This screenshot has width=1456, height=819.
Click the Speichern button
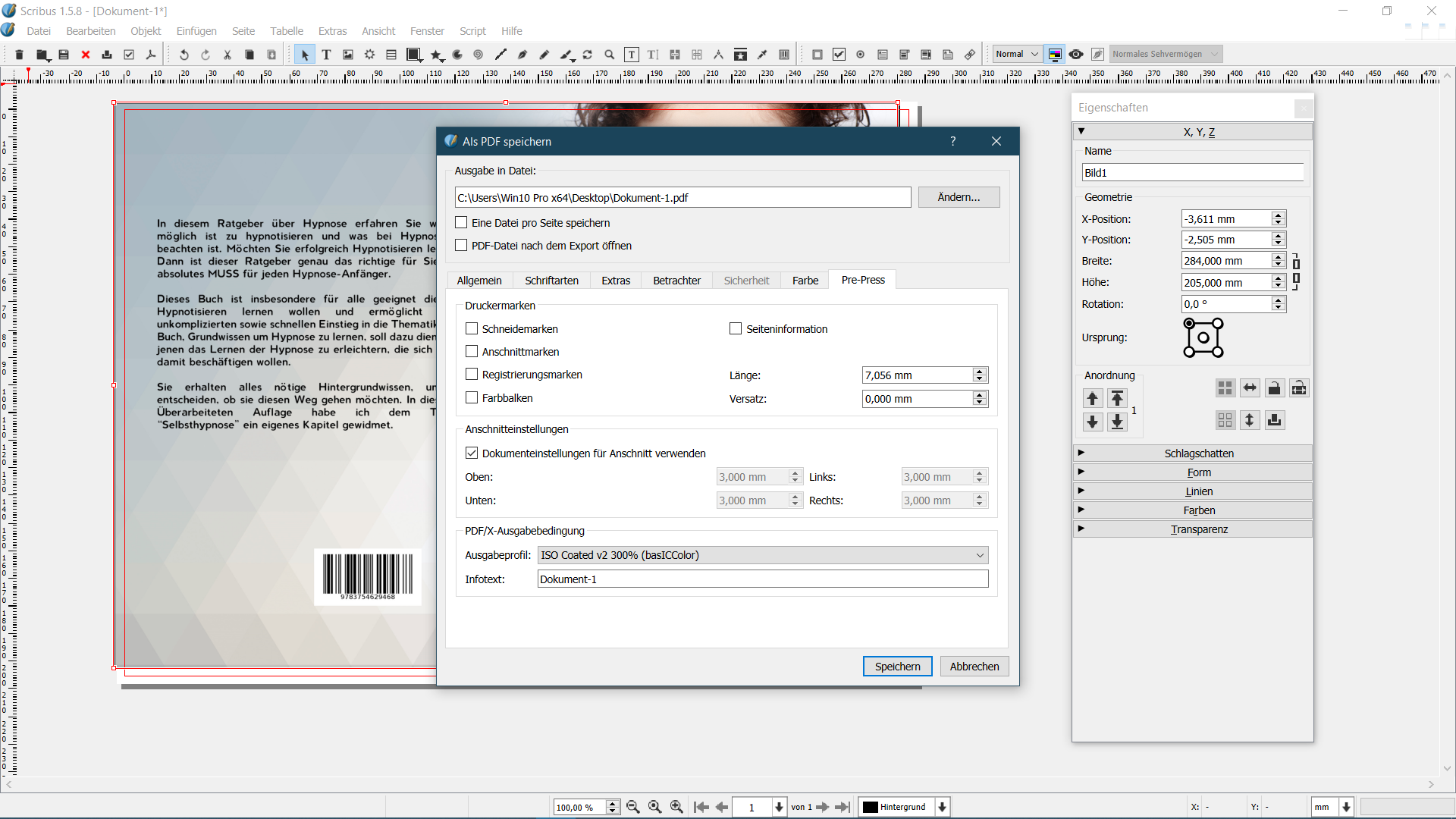tap(897, 667)
